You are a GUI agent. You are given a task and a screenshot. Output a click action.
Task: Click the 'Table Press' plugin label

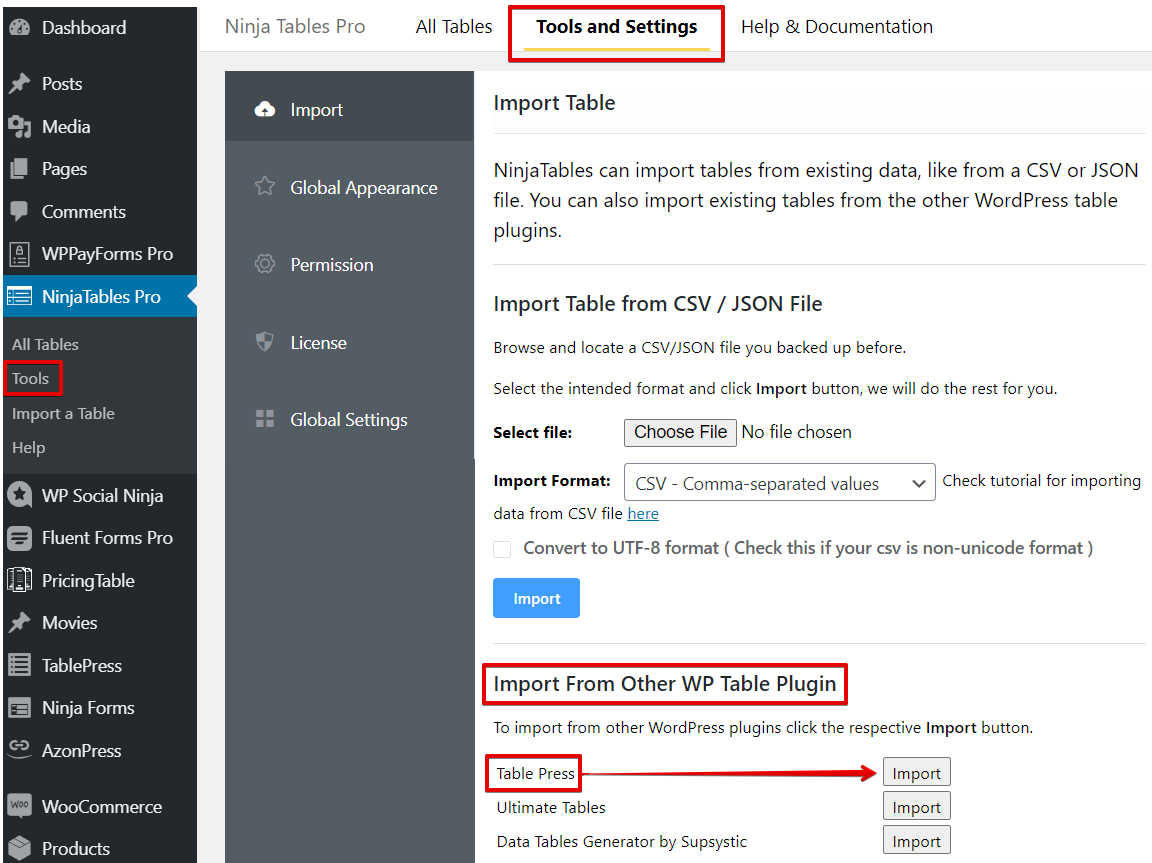coord(535,773)
